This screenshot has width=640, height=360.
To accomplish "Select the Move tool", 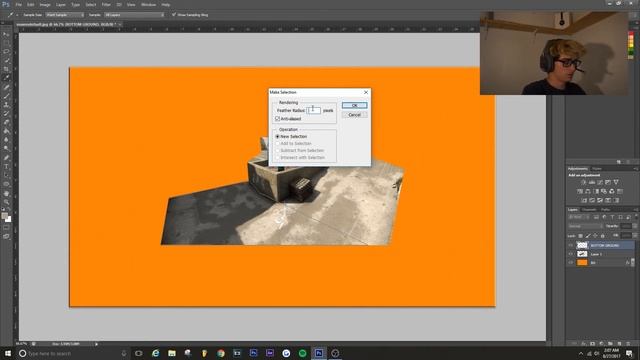I will coord(6,34).
